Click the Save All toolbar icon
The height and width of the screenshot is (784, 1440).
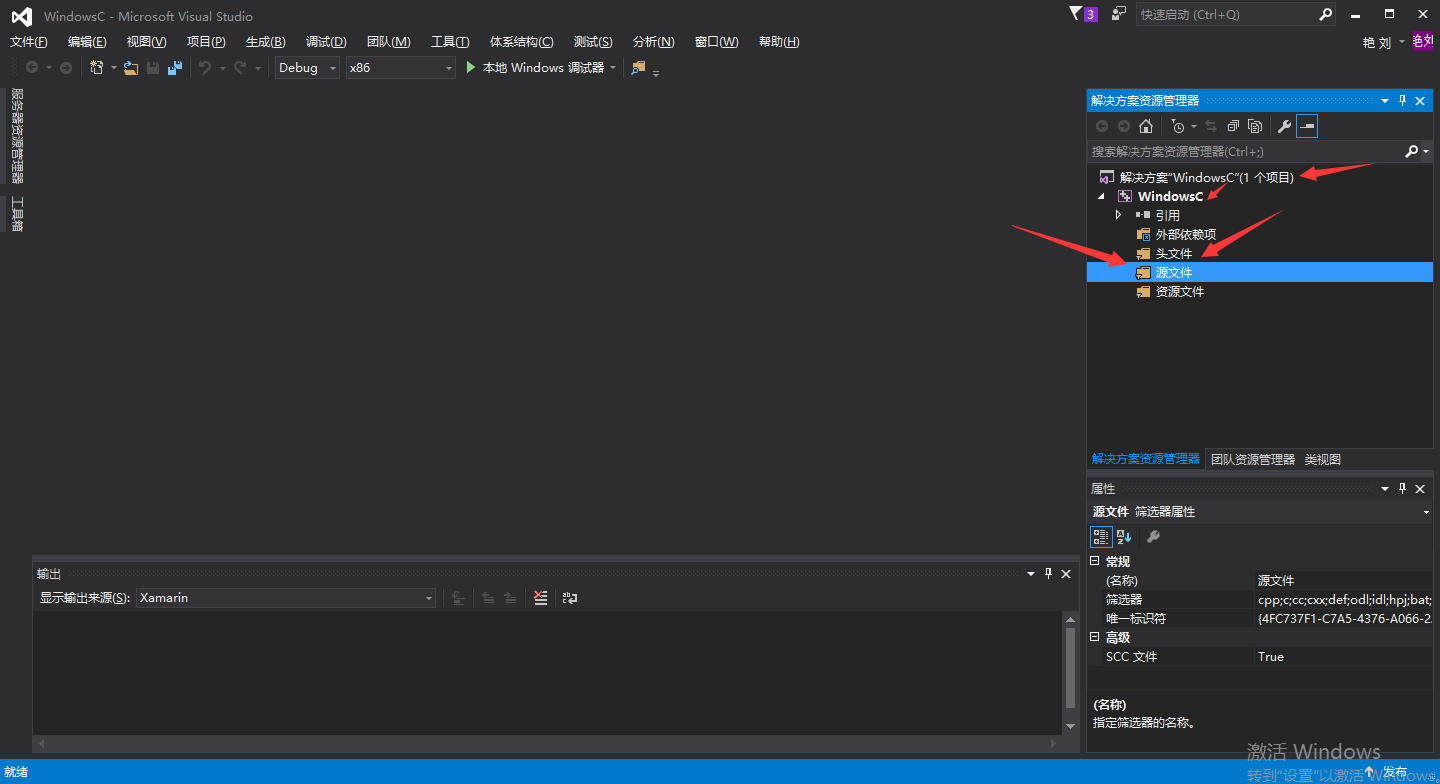pos(175,67)
